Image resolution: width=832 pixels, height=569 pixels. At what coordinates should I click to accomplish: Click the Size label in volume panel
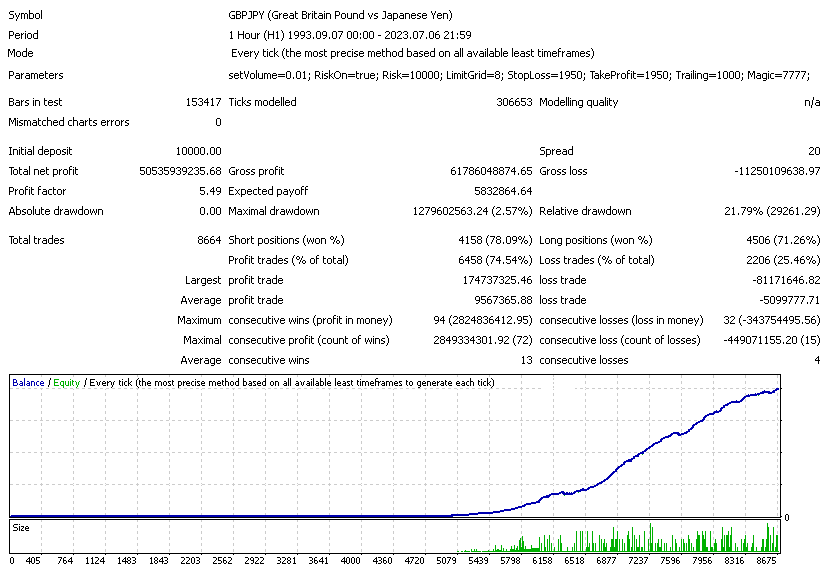[x=21, y=528]
